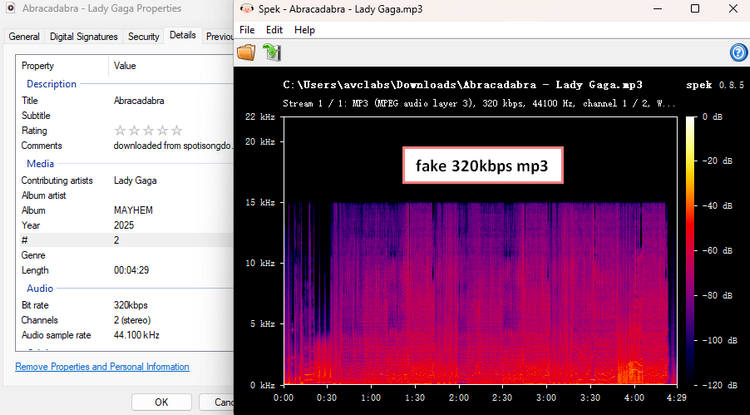Save the spectrogram with the green arrow icon
The image size is (750, 415).
(x=272, y=52)
